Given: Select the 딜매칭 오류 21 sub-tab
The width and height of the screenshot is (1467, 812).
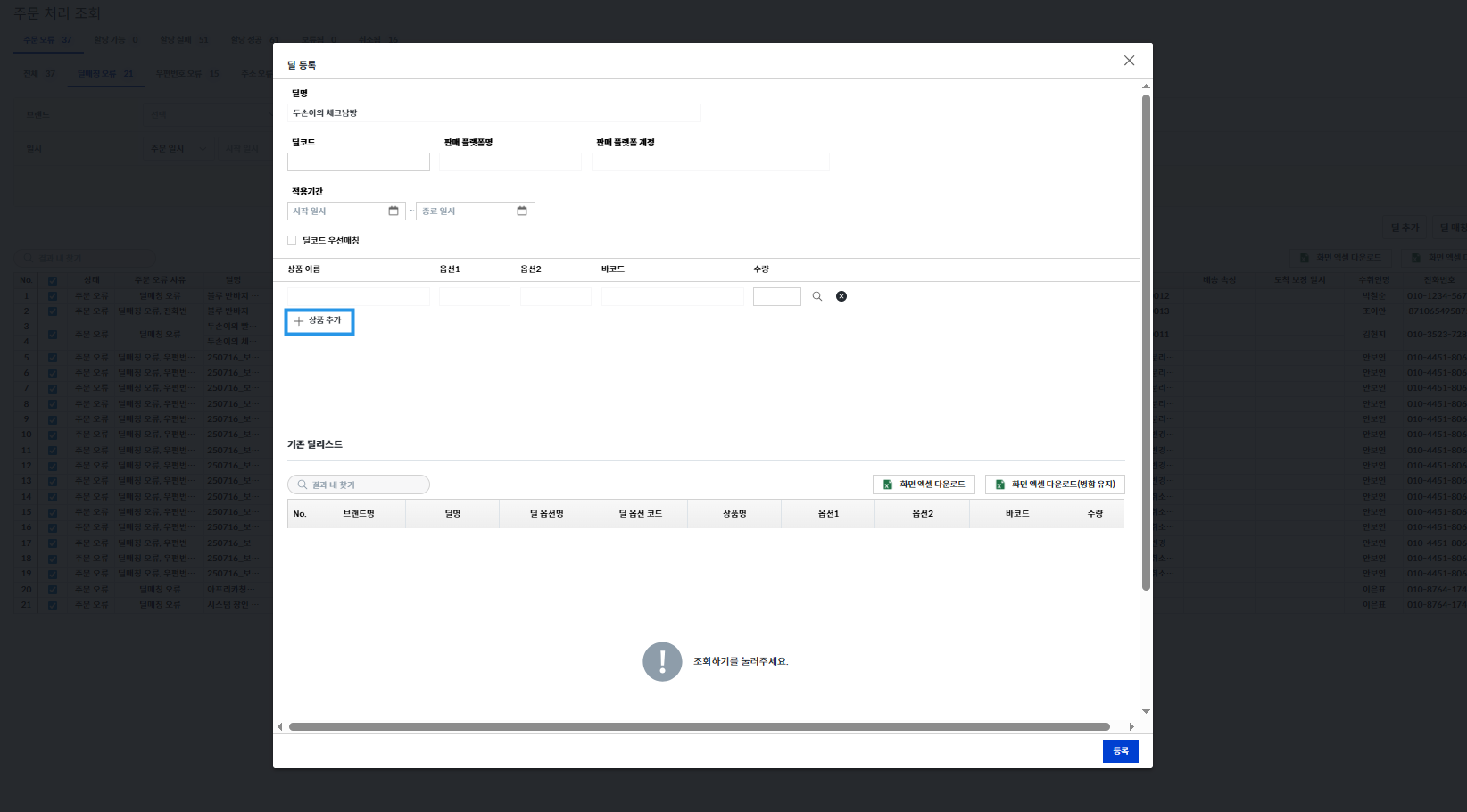Looking at the screenshot, I should (105, 74).
